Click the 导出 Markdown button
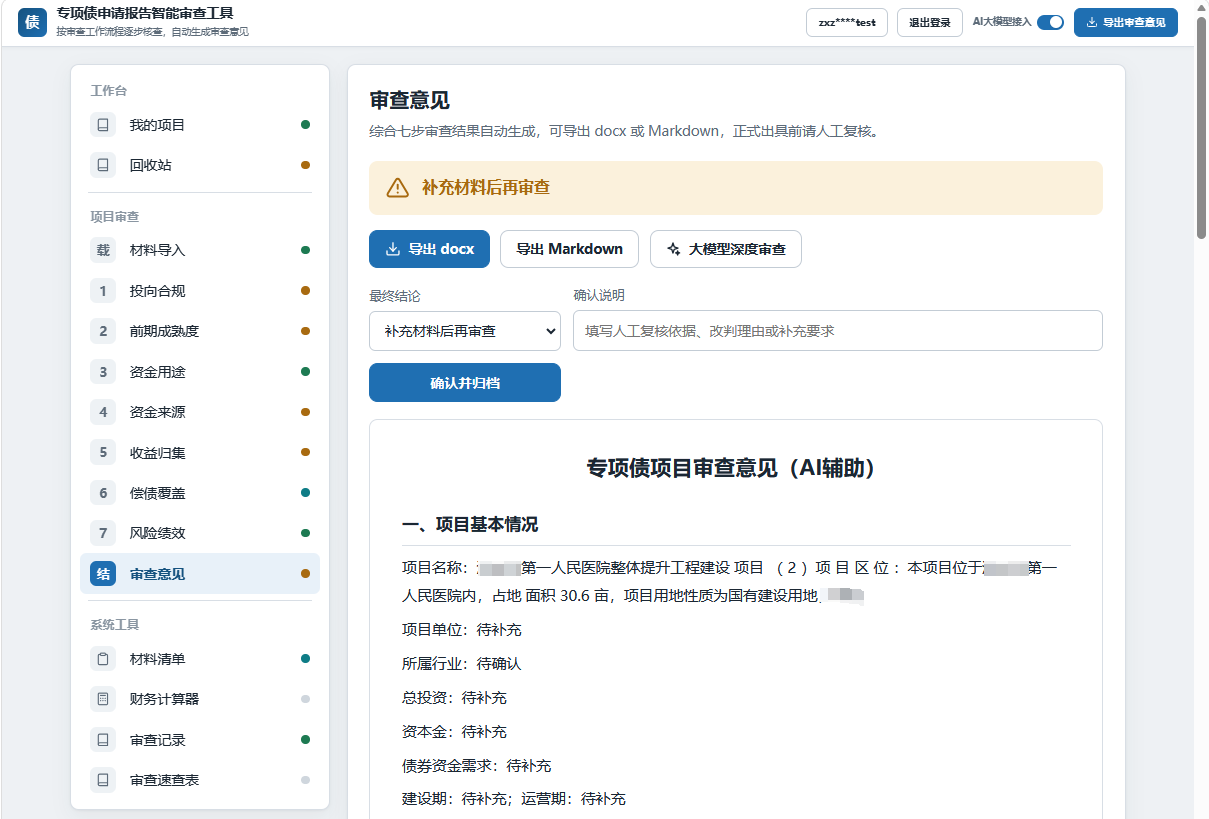Viewport: 1209px width, 819px height. click(x=570, y=249)
